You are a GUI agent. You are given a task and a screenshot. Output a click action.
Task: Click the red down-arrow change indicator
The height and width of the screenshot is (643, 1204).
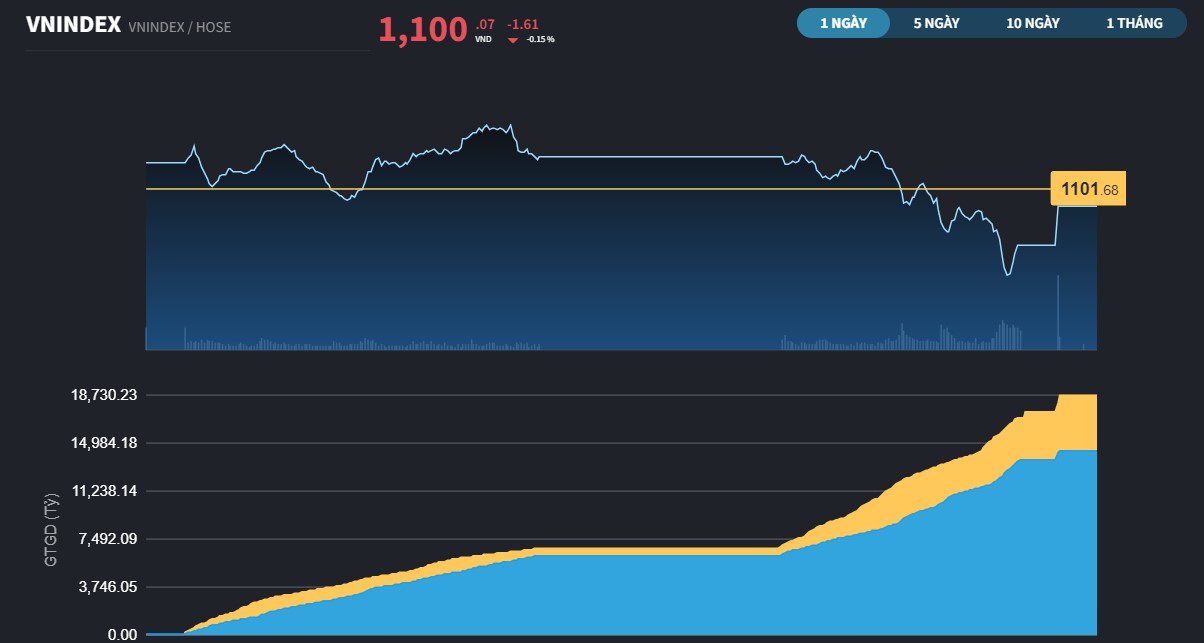click(x=513, y=40)
